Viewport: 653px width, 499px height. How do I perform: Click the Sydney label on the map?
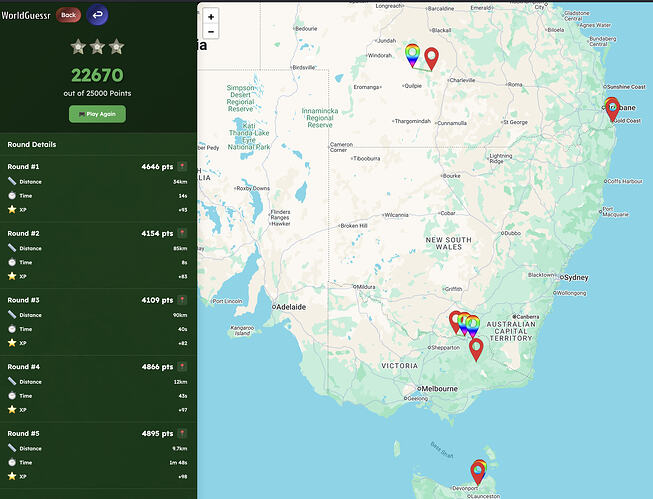576,277
